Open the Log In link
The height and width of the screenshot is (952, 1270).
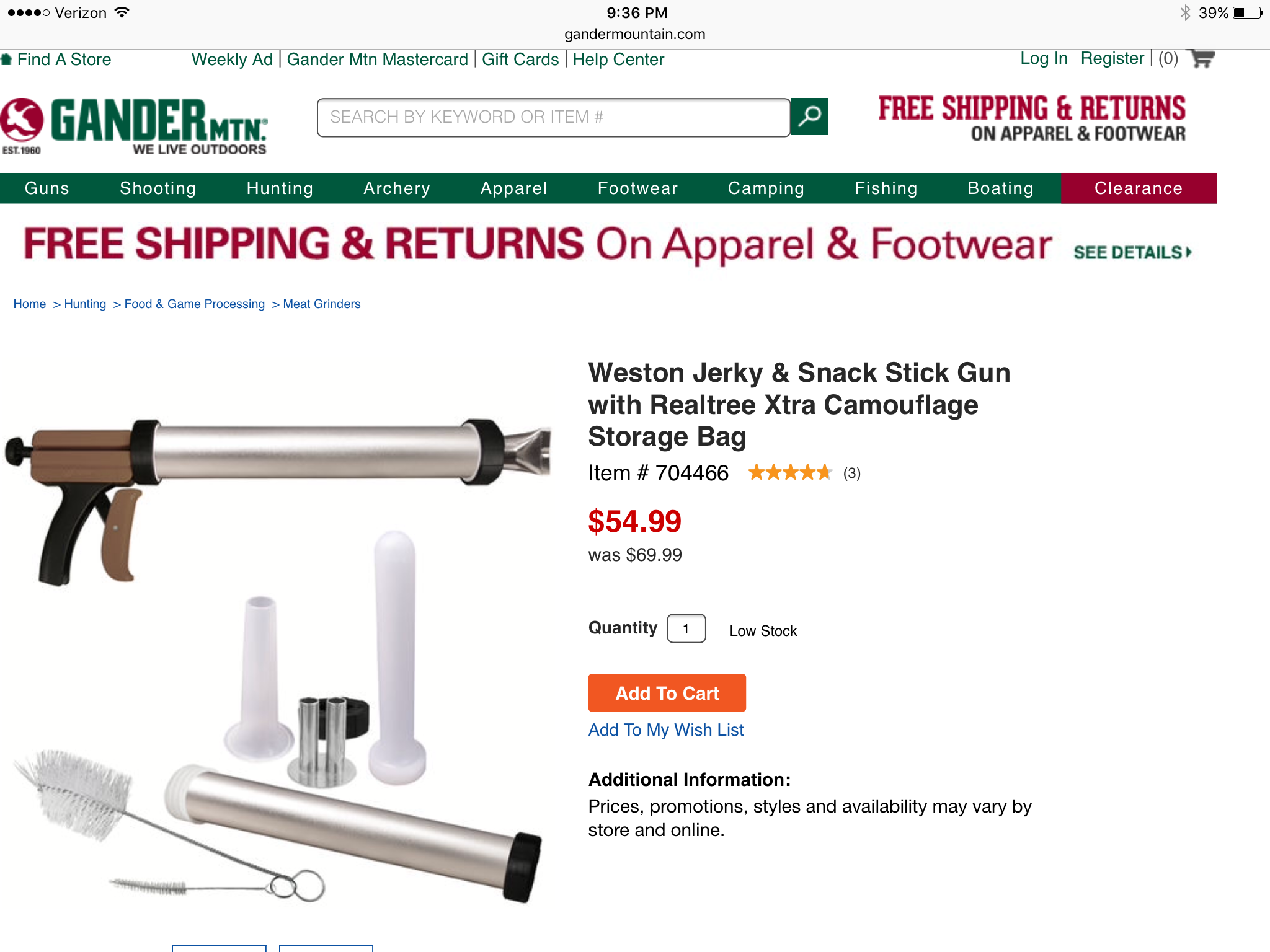click(x=1044, y=58)
